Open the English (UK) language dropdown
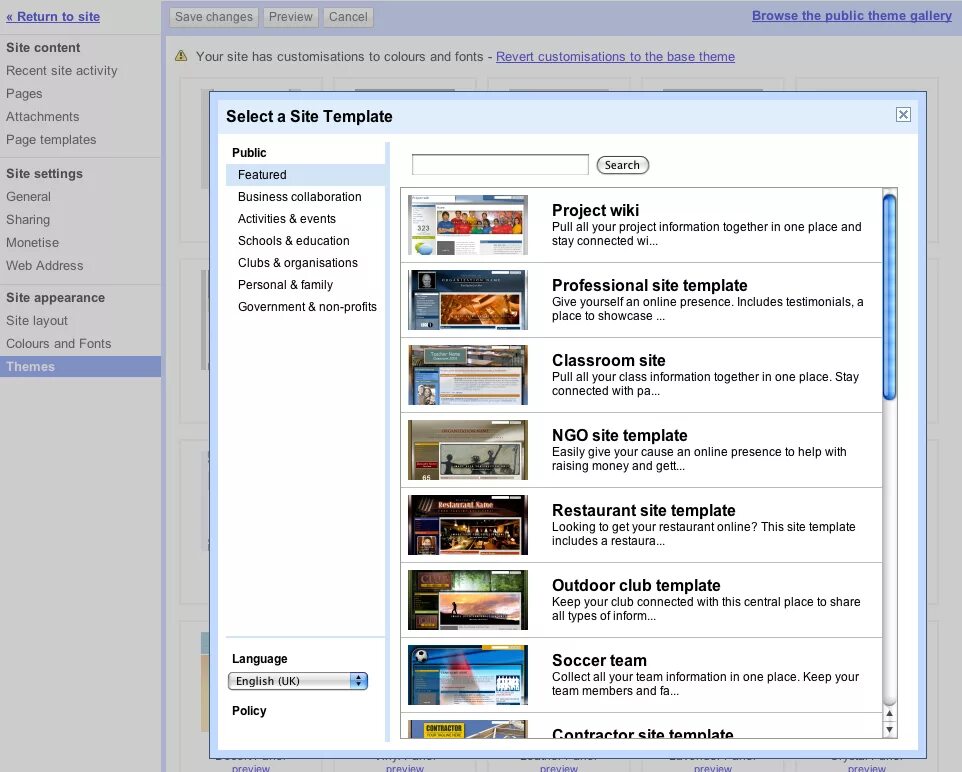The image size is (962, 772). tap(297, 680)
